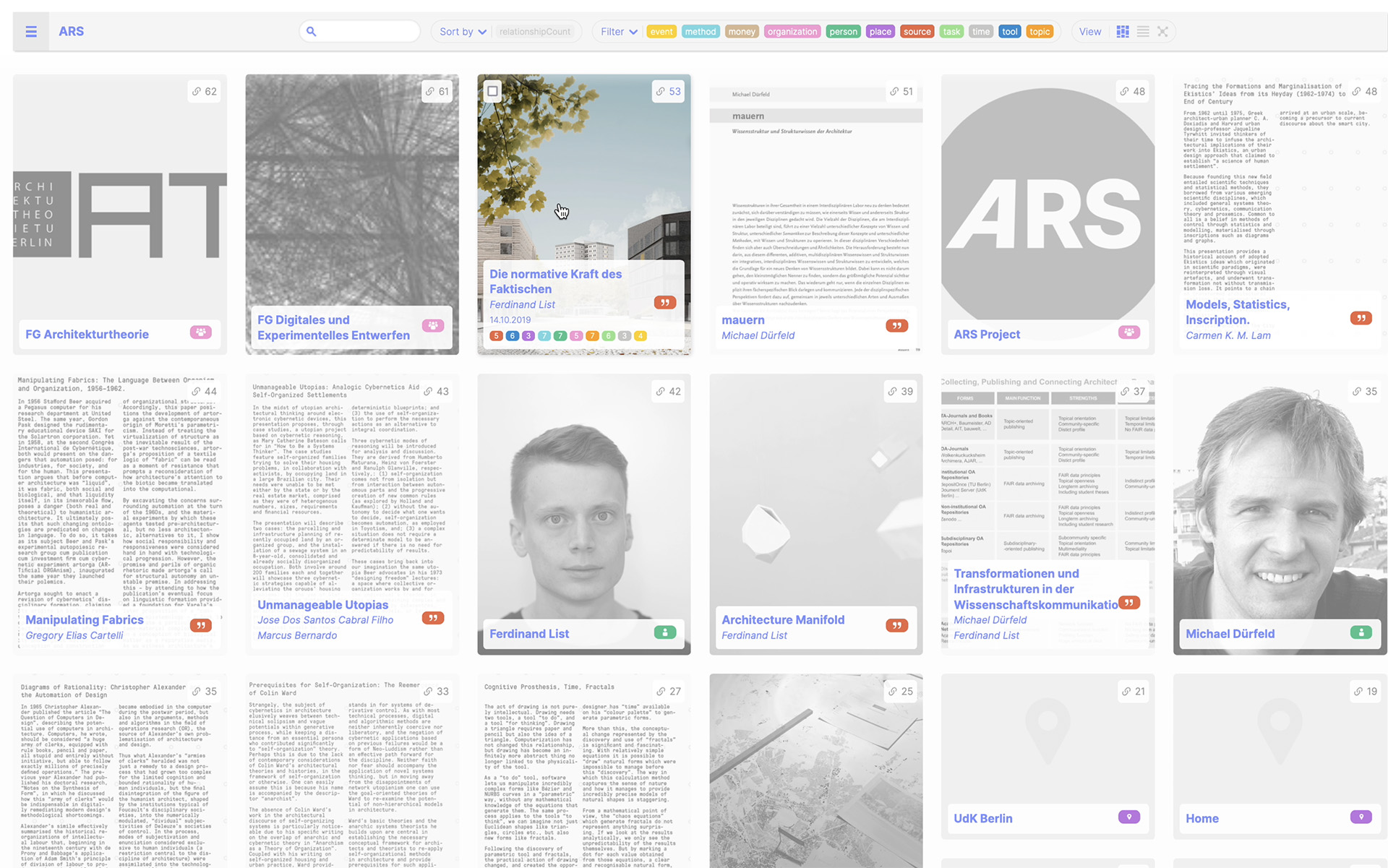Toggle the method filter tag
This screenshot has width=1388, height=868.
coord(701,31)
